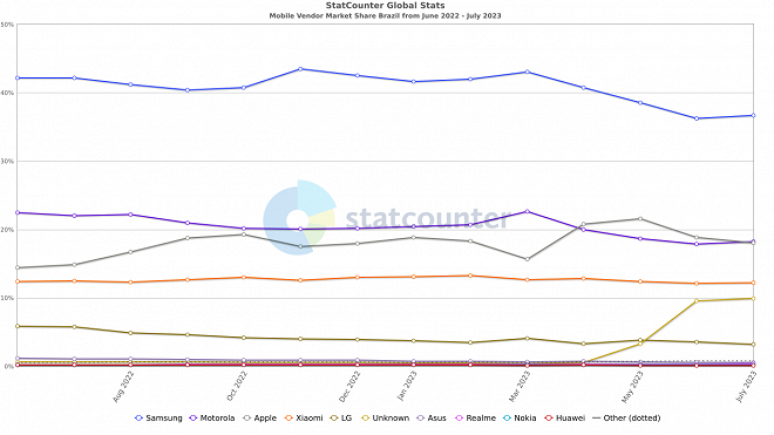
Task: Click the chart subtitle about Brazil market share
Action: (386, 16)
